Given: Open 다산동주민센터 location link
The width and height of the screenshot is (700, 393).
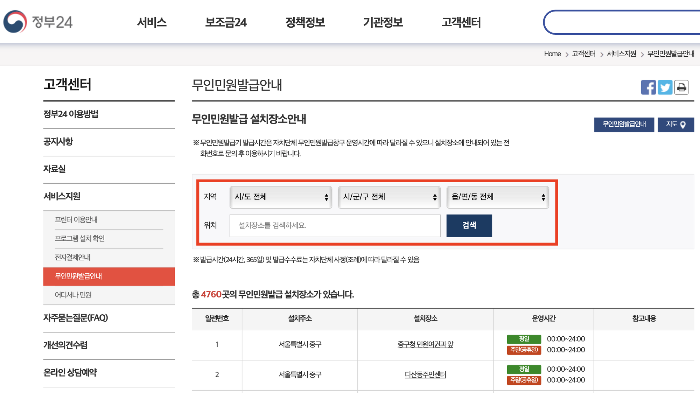Looking at the screenshot, I should click(425, 375).
